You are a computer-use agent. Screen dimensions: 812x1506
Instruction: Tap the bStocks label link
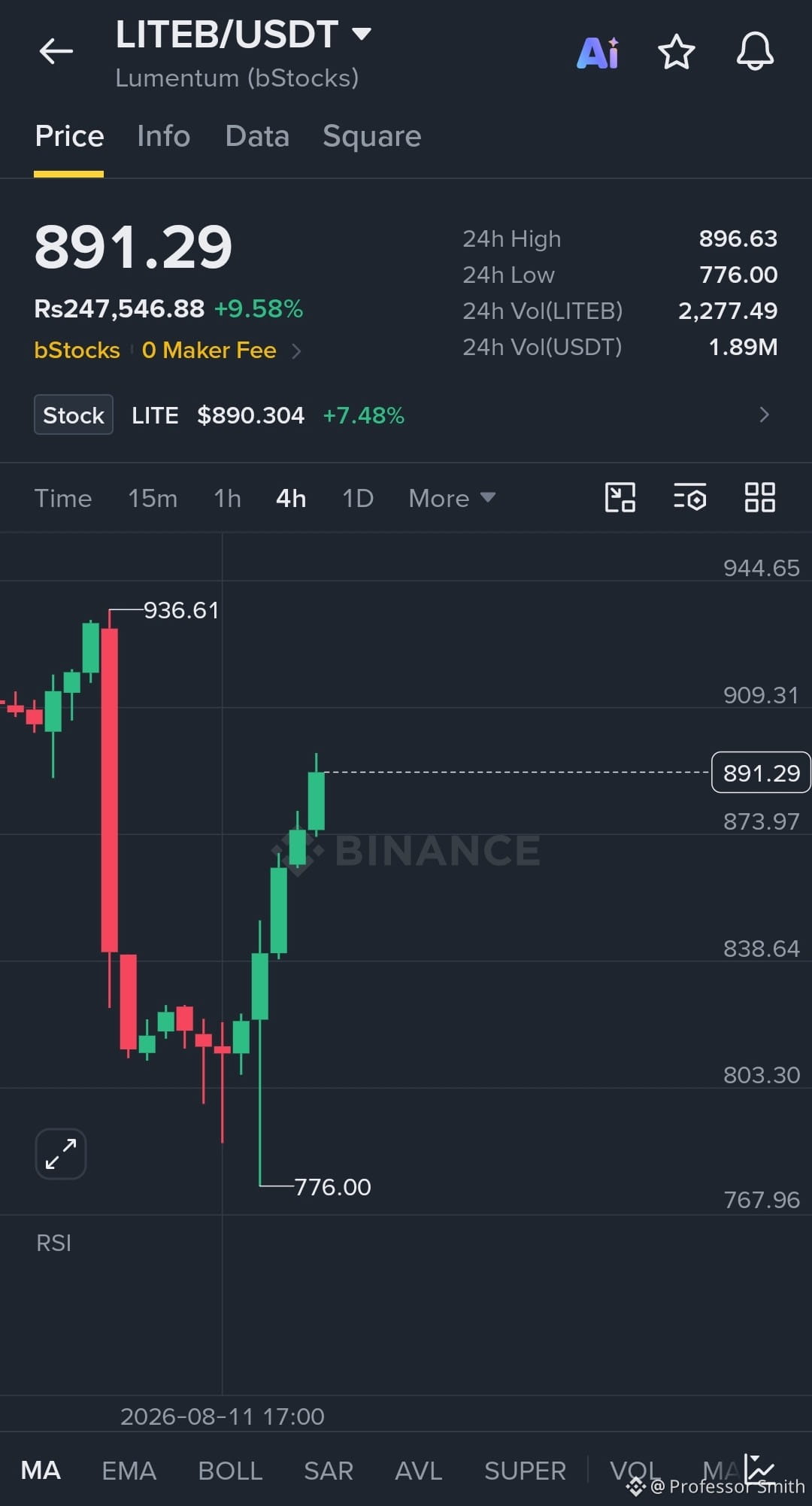tap(77, 351)
